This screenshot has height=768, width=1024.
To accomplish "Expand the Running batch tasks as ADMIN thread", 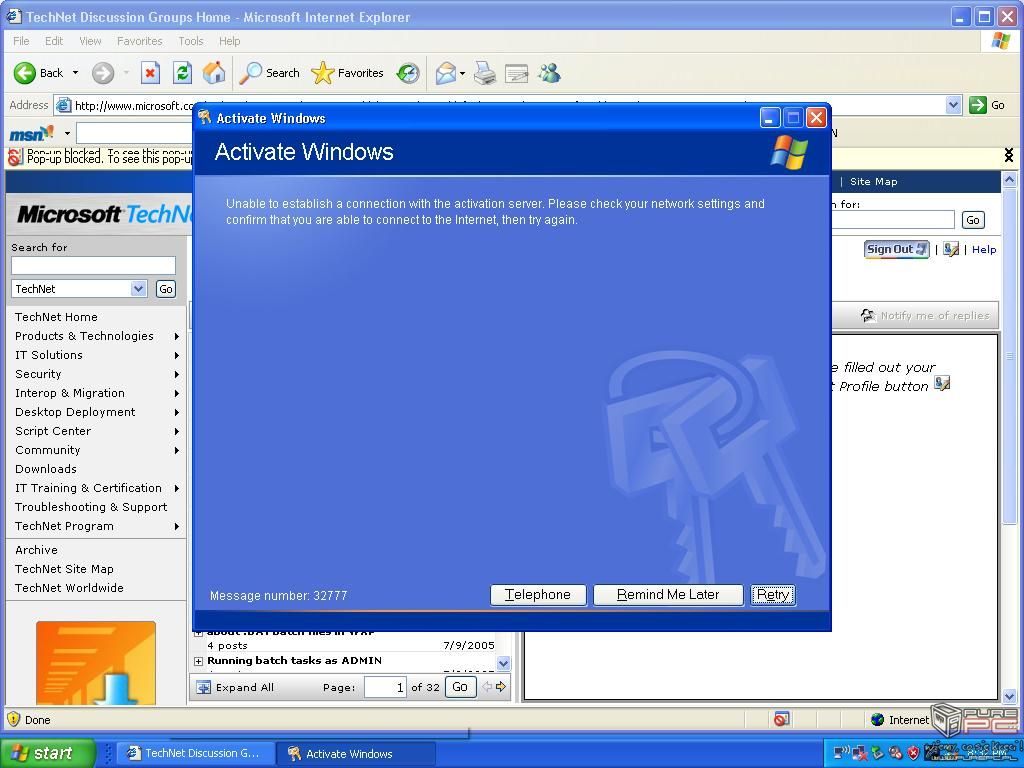I will pos(199,661).
